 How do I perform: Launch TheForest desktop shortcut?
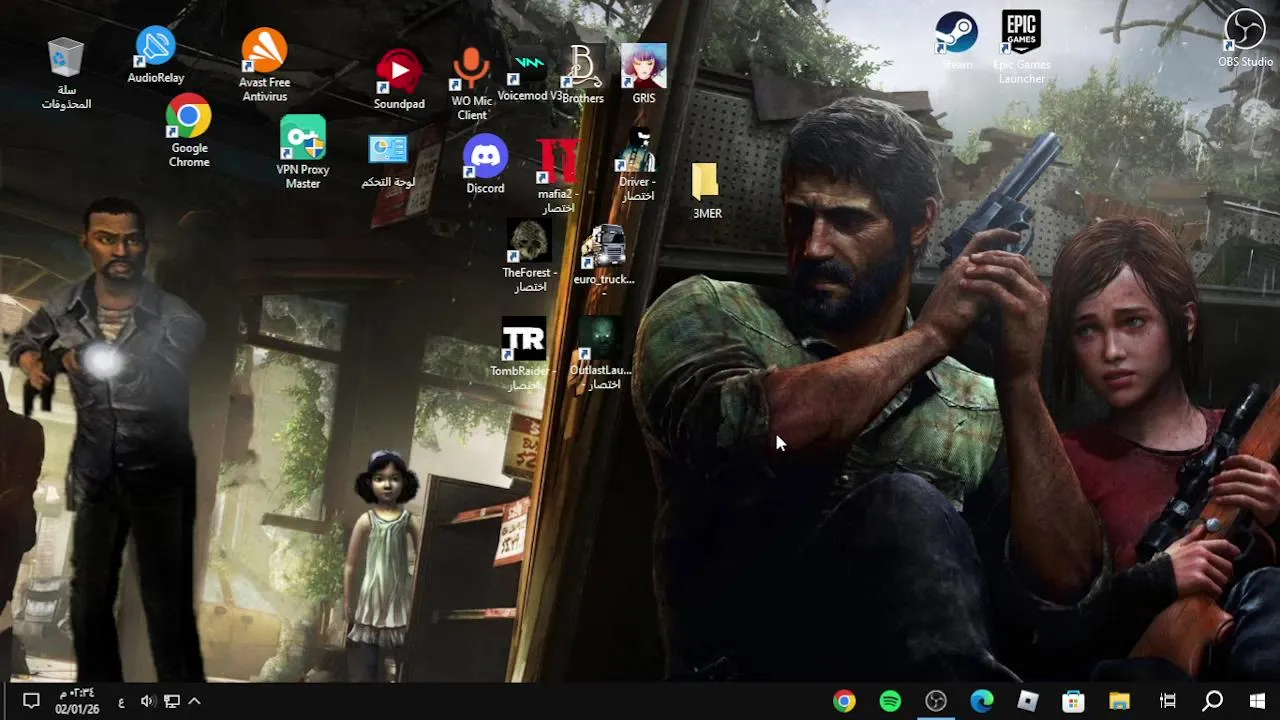click(529, 257)
